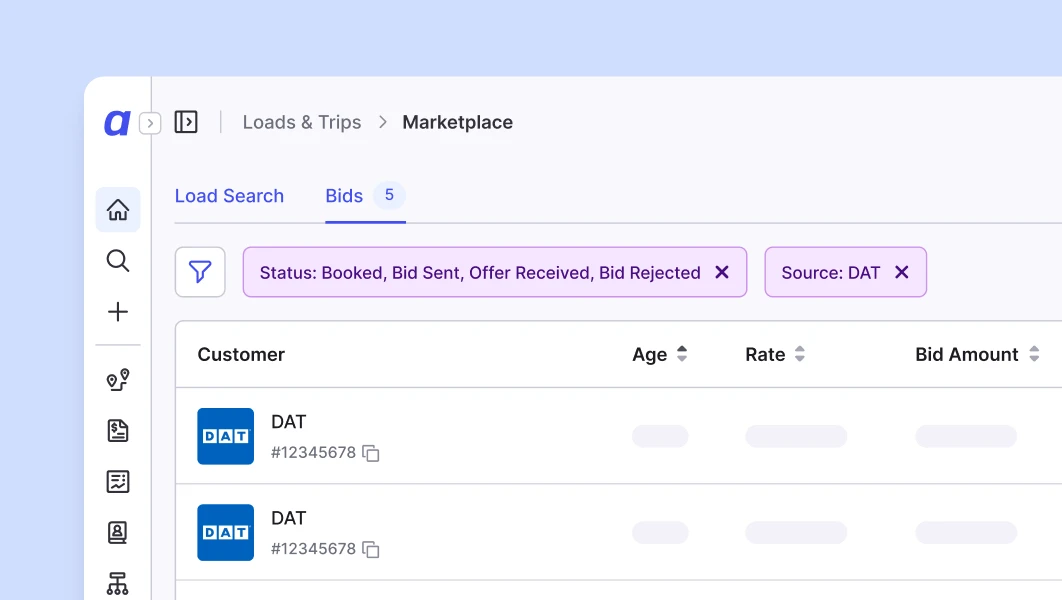This screenshot has height=600, width=1062.
Task: Click the DAT logo in first row
Action: [226, 436]
